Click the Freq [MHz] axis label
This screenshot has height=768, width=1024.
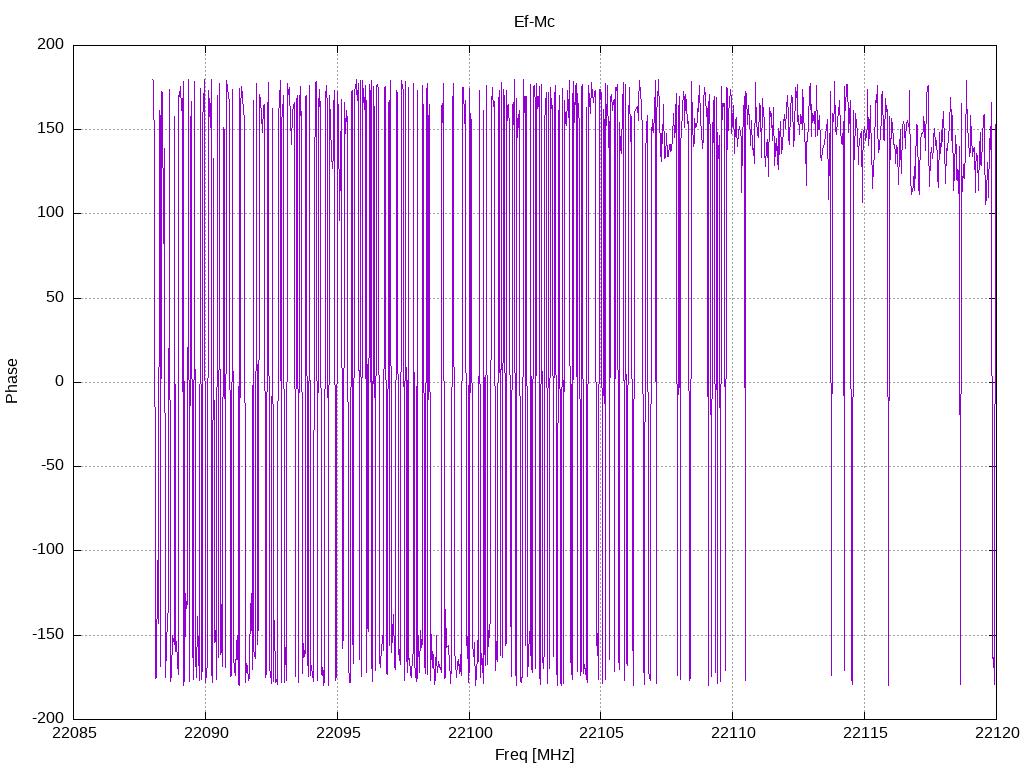(534, 754)
